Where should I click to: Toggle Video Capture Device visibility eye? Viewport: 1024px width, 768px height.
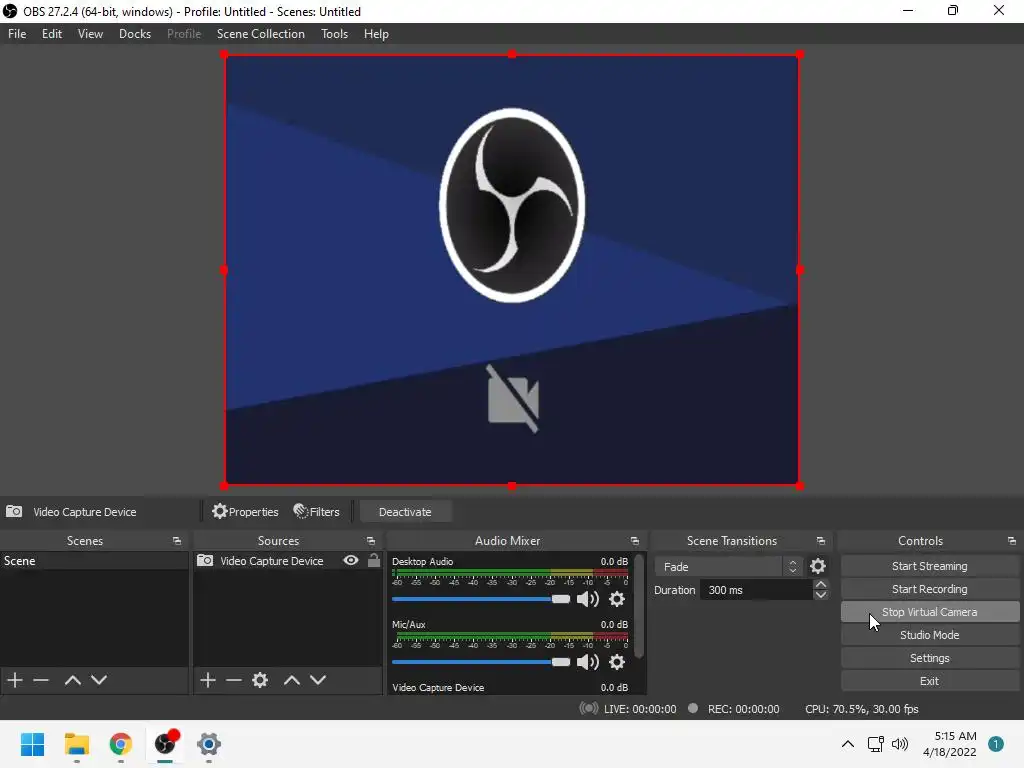[x=351, y=560]
